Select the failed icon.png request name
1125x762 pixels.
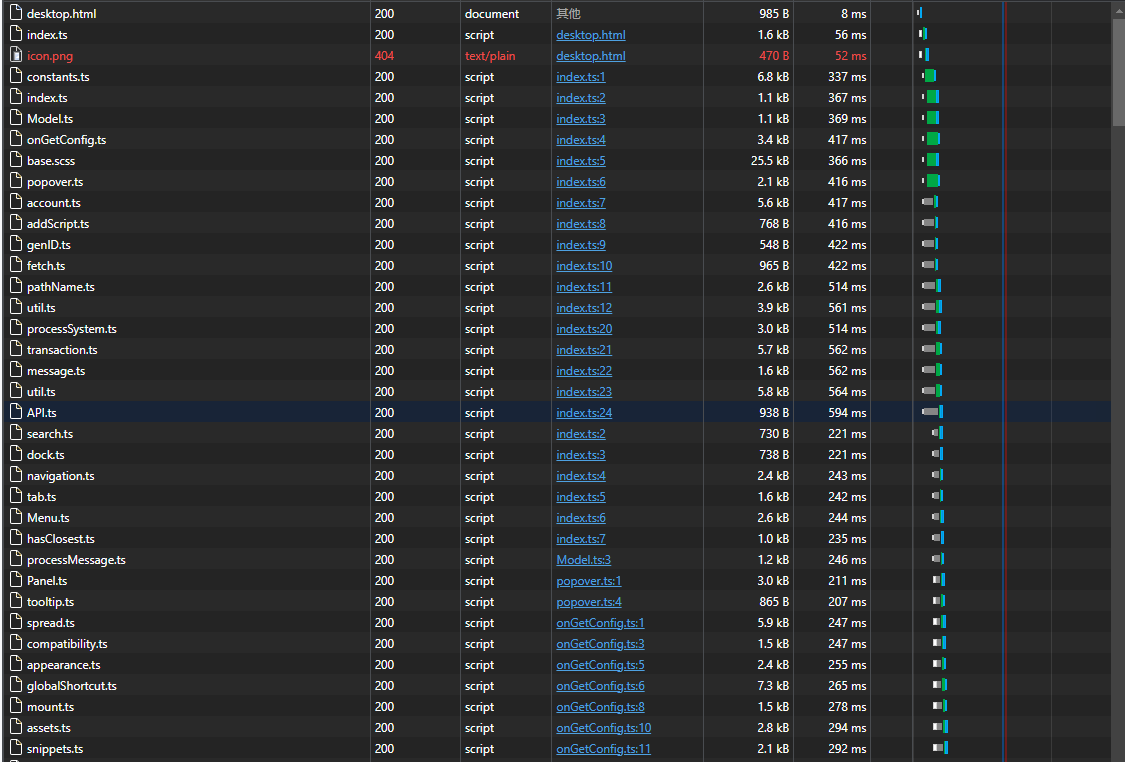pyautogui.click(x=50, y=56)
